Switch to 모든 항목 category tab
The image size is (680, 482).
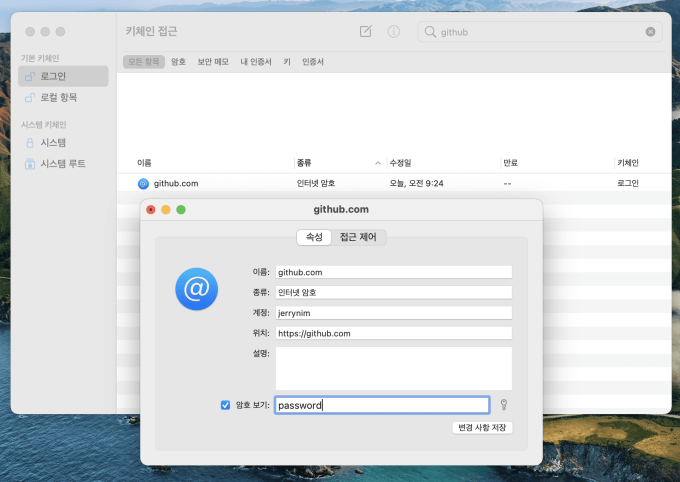point(144,62)
